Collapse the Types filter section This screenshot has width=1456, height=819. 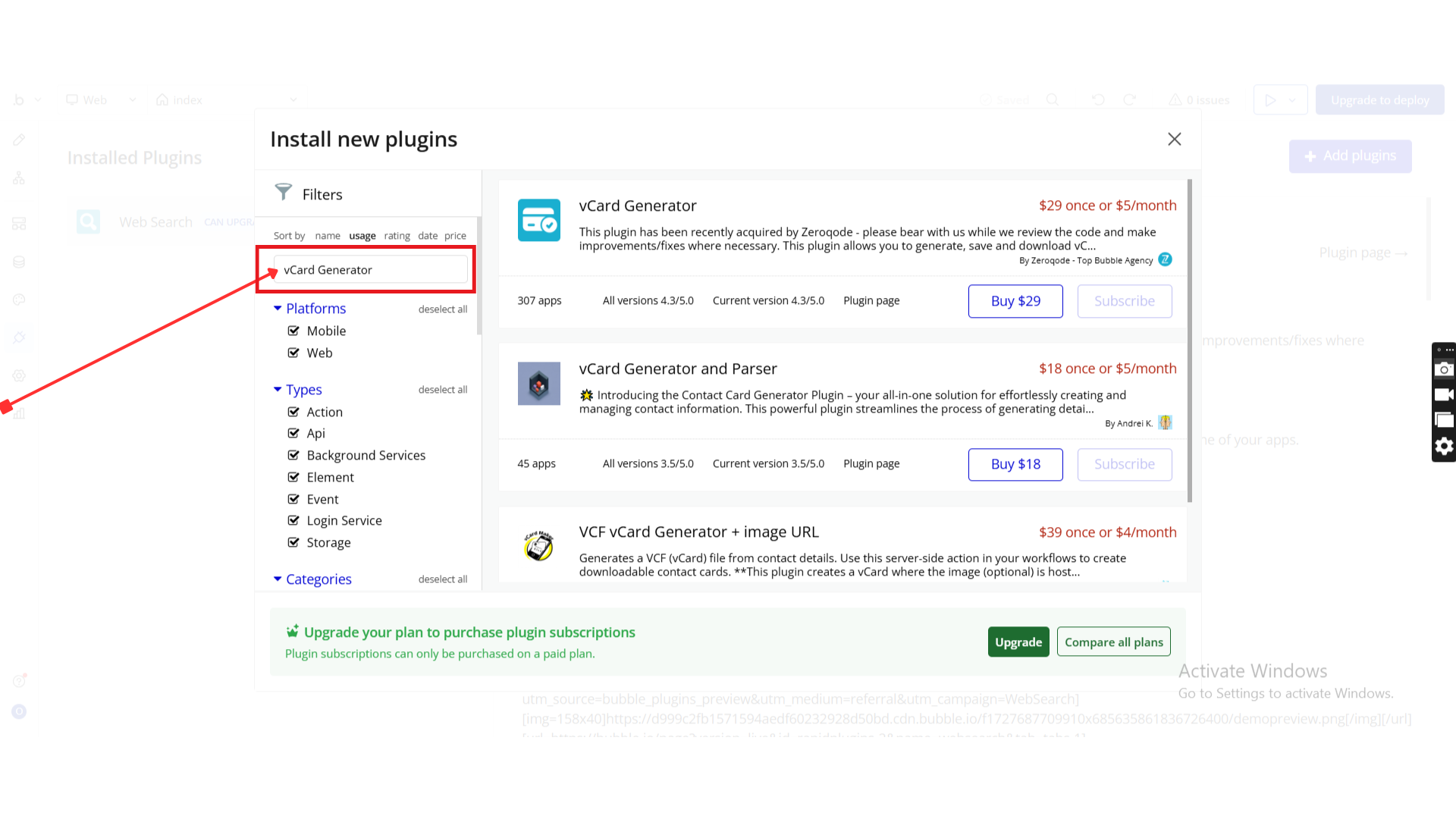click(x=278, y=389)
